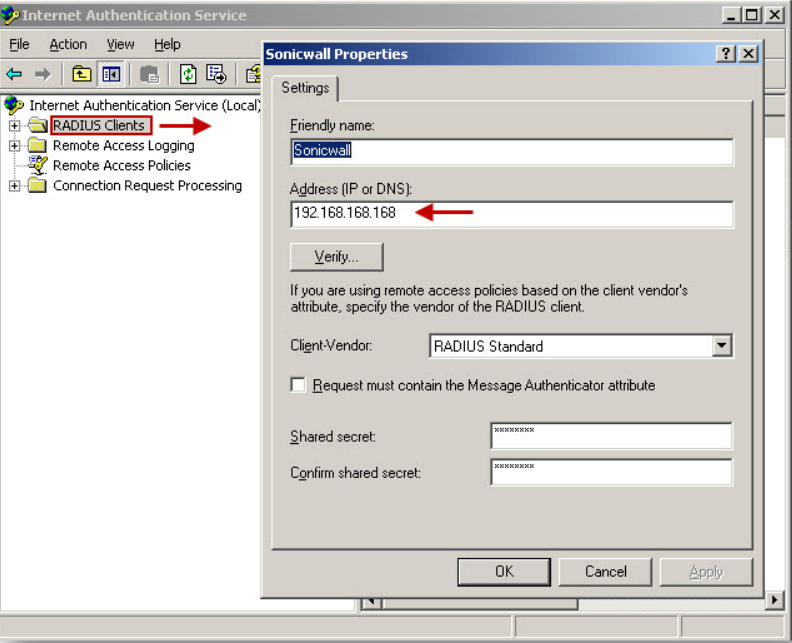
Task: Click the Cancel button
Action: [x=606, y=572]
